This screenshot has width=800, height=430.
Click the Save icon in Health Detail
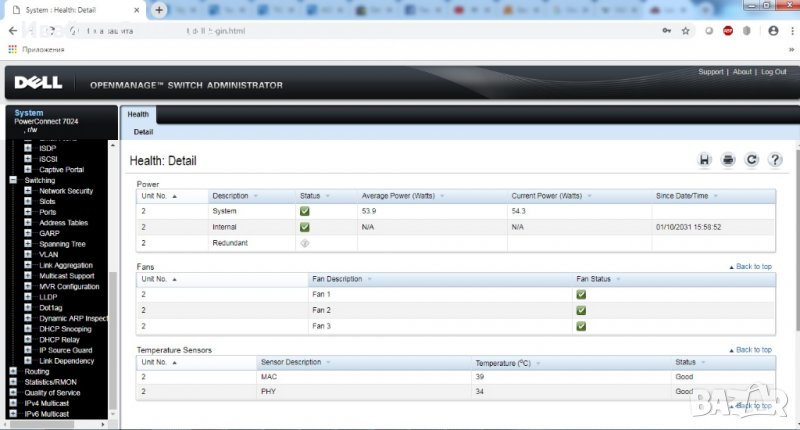click(x=704, y=160)
